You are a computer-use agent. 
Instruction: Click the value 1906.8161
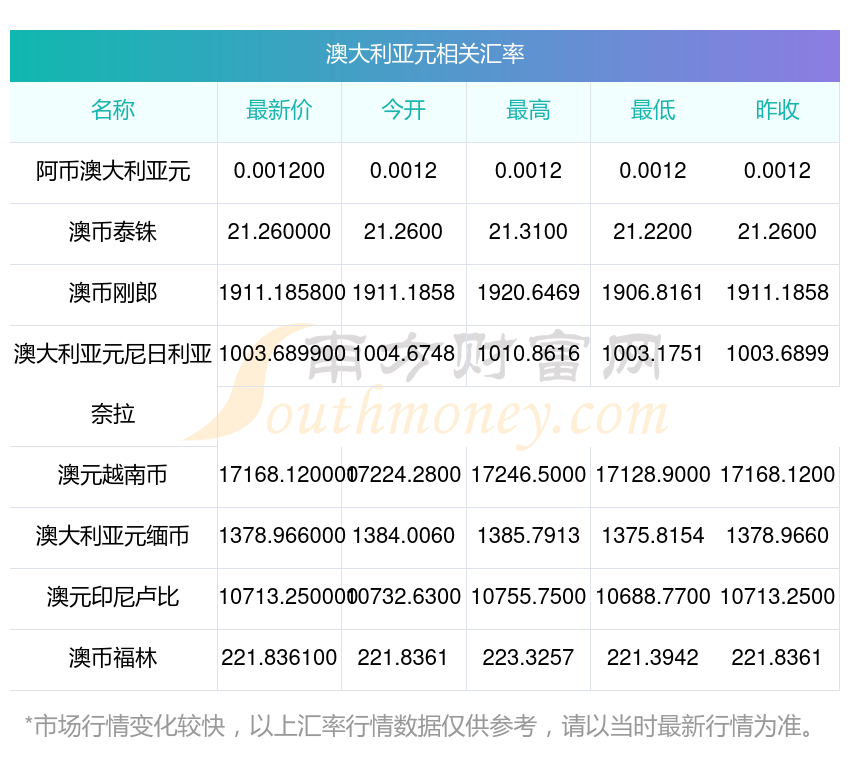[653, 293]
